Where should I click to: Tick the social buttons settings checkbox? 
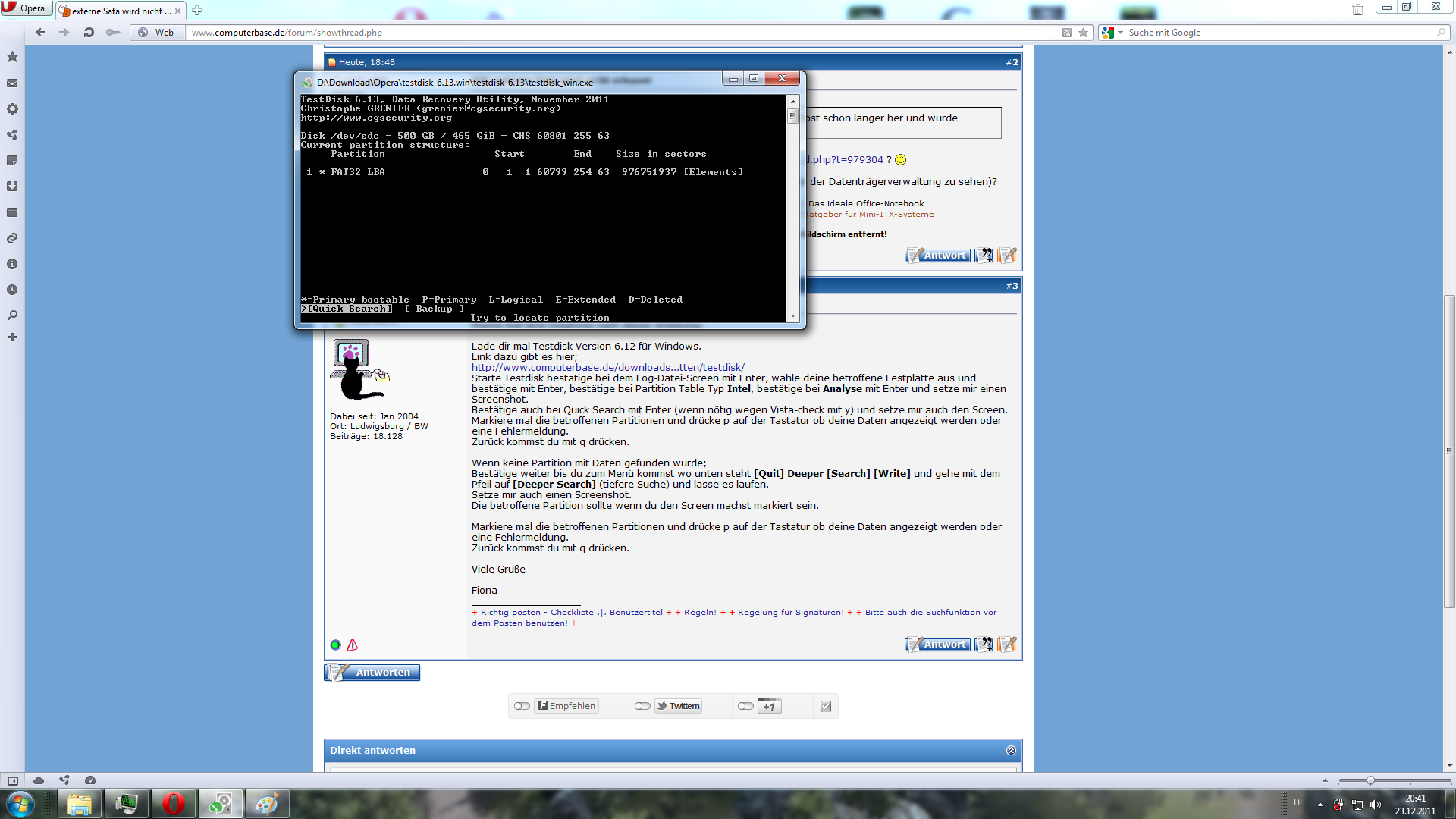tap(826, 706)
